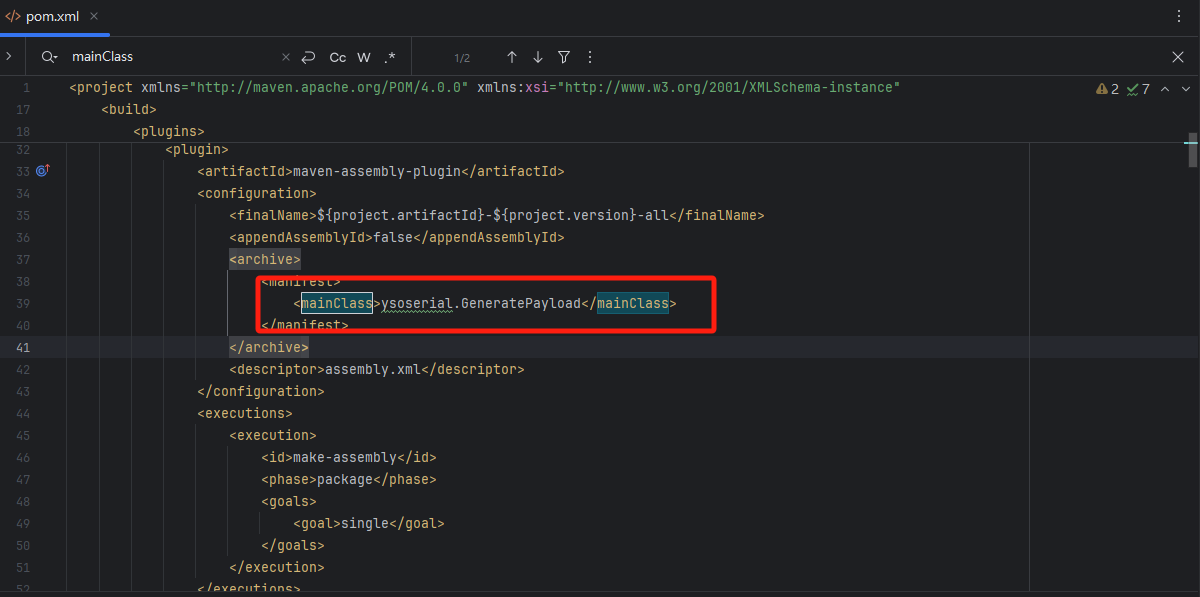Image resolution: width=1200 pixels, height=597 pixels.
Task: Expand the replace field with chevron
Action: [x=9, y=57]
